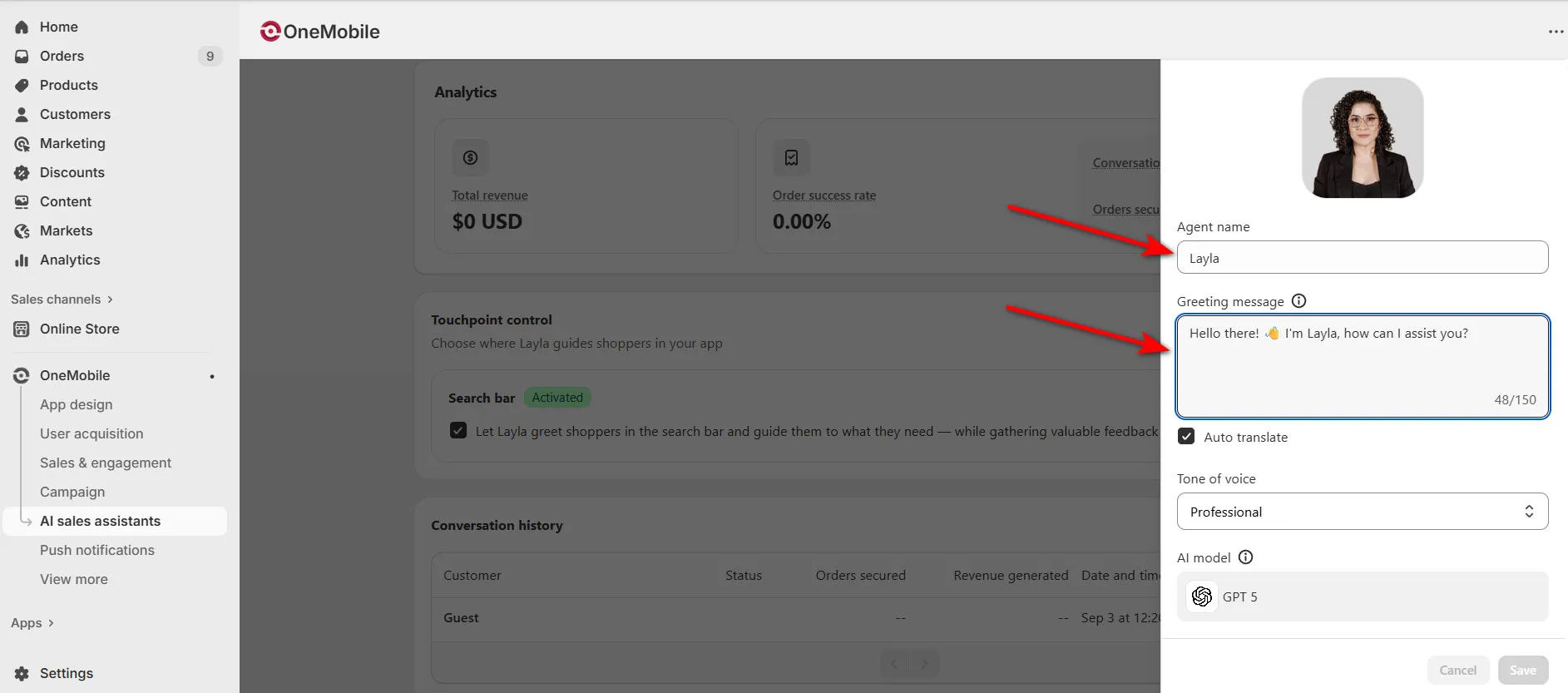Click the agent avatar photo
Viewport: 1568px width, 693px height.
[1362, 138]
